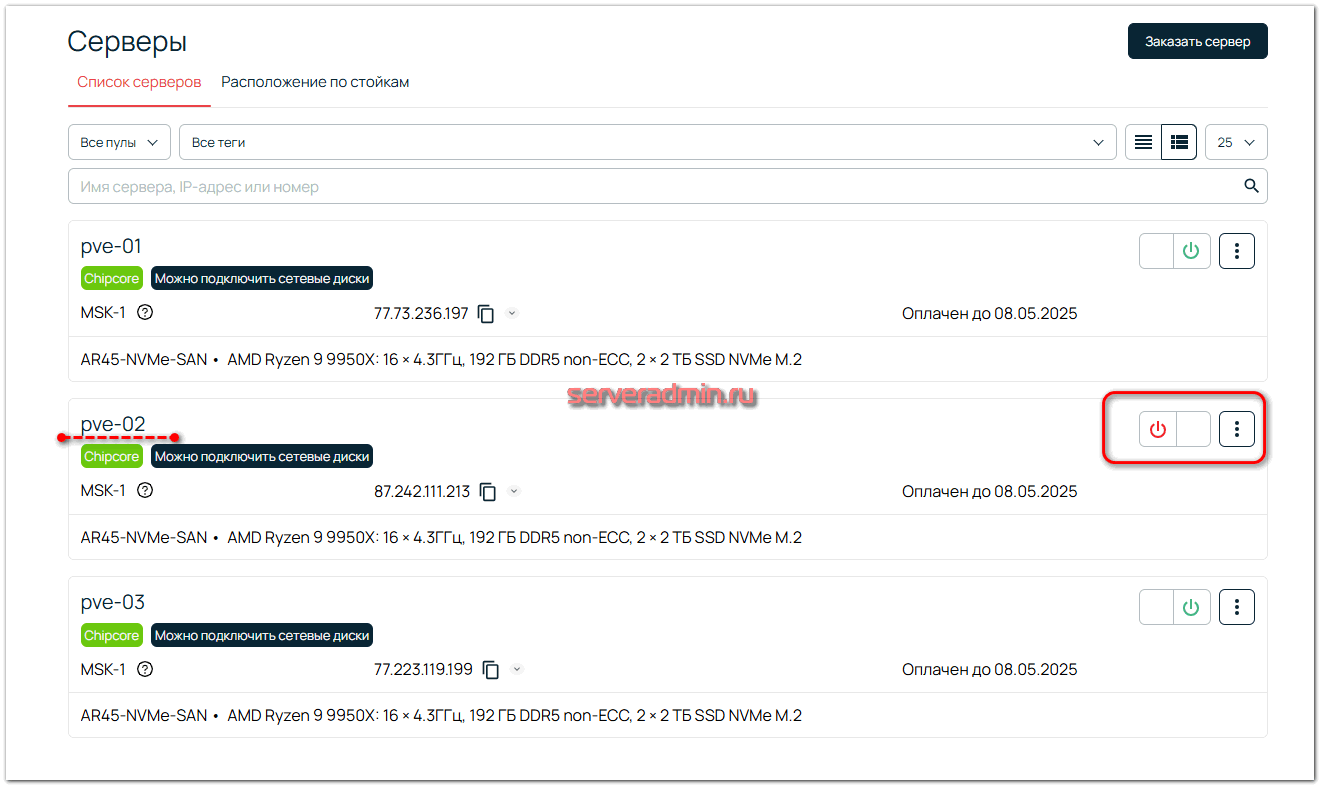Click Можно подключить сетевые диски on pve-02
This screenshot has width=1320, height=786.
pos(262,457)
